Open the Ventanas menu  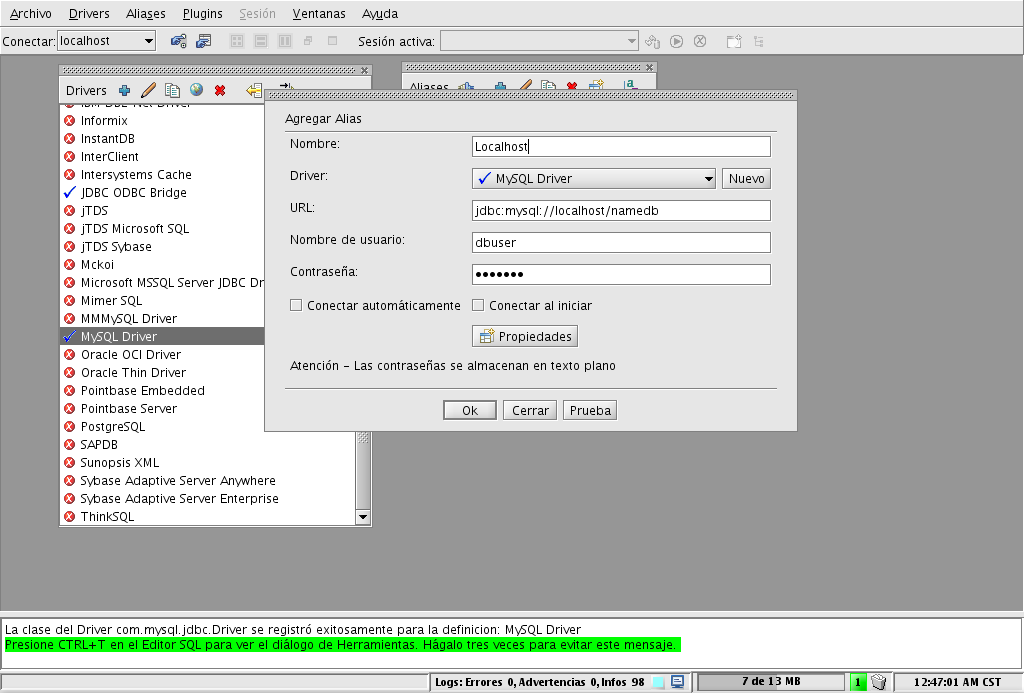point(319,13)
